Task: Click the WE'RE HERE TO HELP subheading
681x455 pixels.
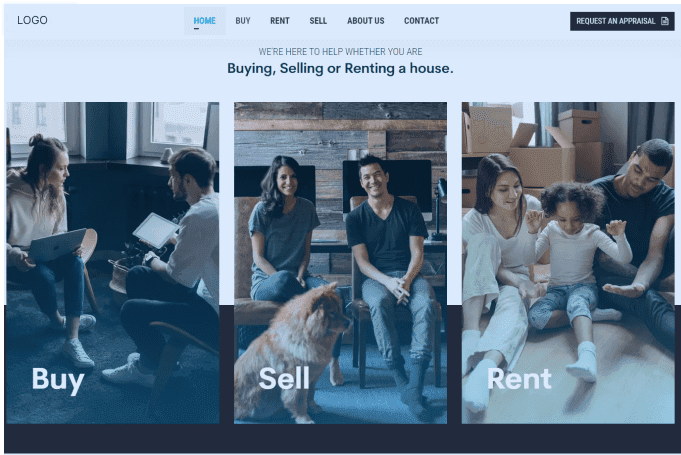Action: click(340, 52)
